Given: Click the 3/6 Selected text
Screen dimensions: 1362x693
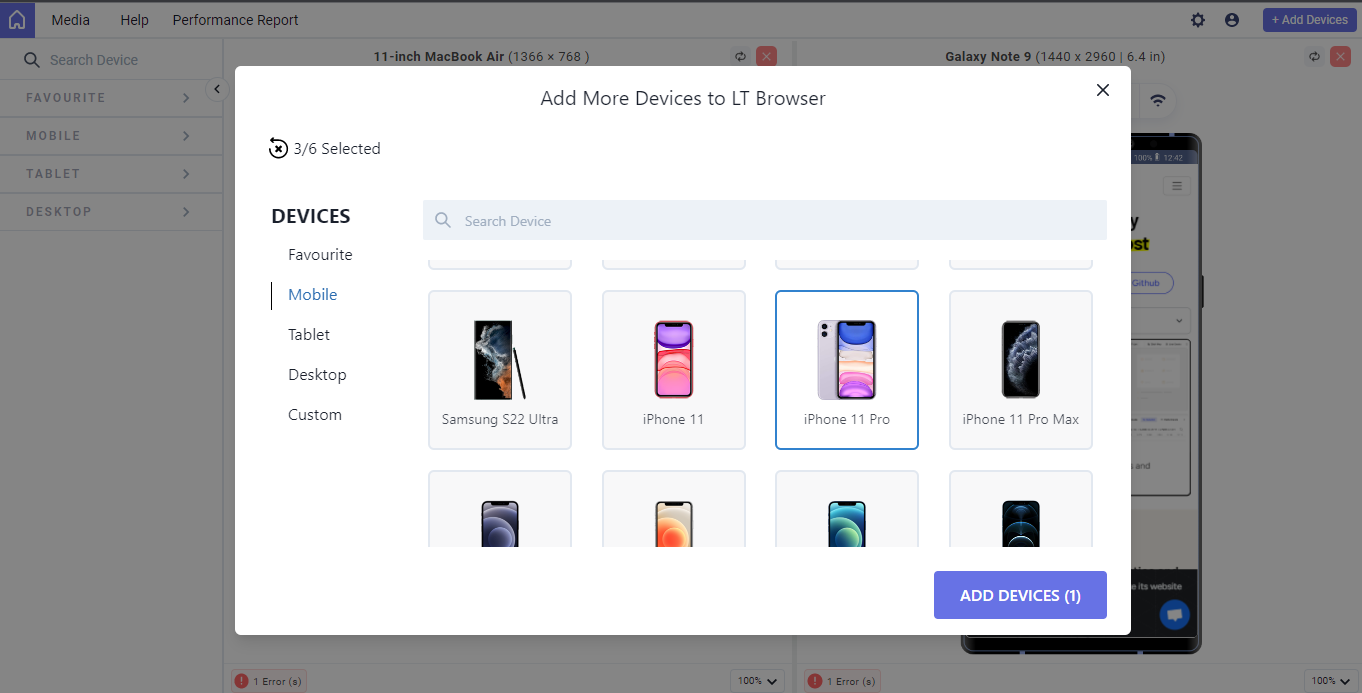Looking at the screenshot, I should pos(337,149).
